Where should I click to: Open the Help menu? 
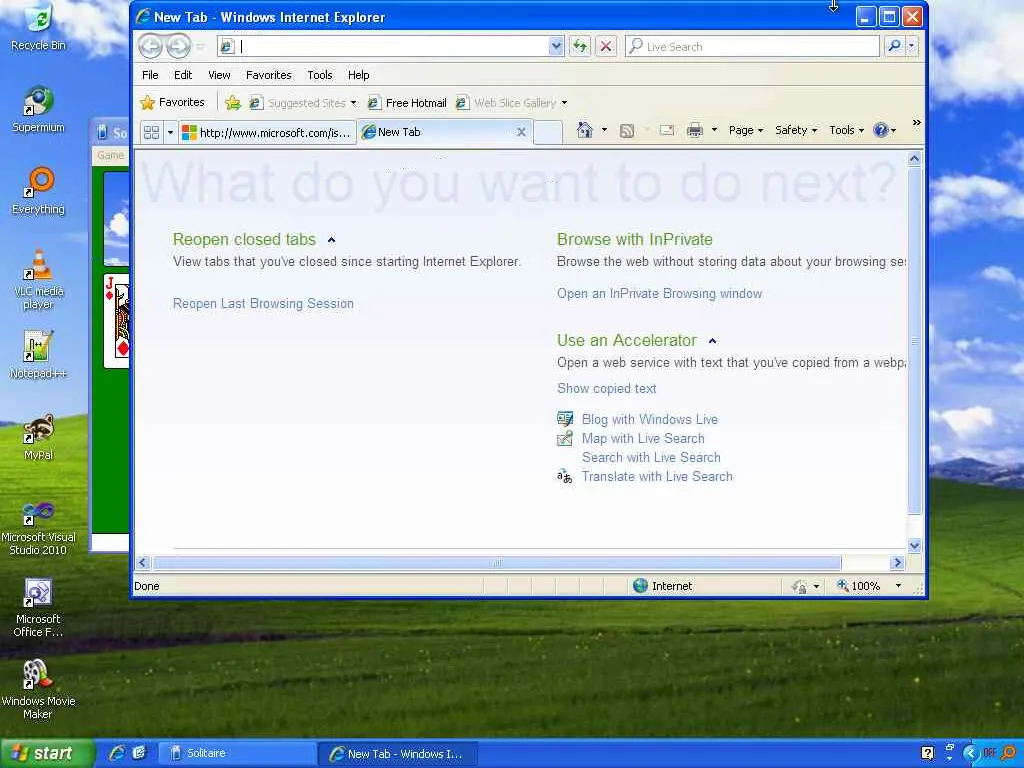(x=359, y=75)
